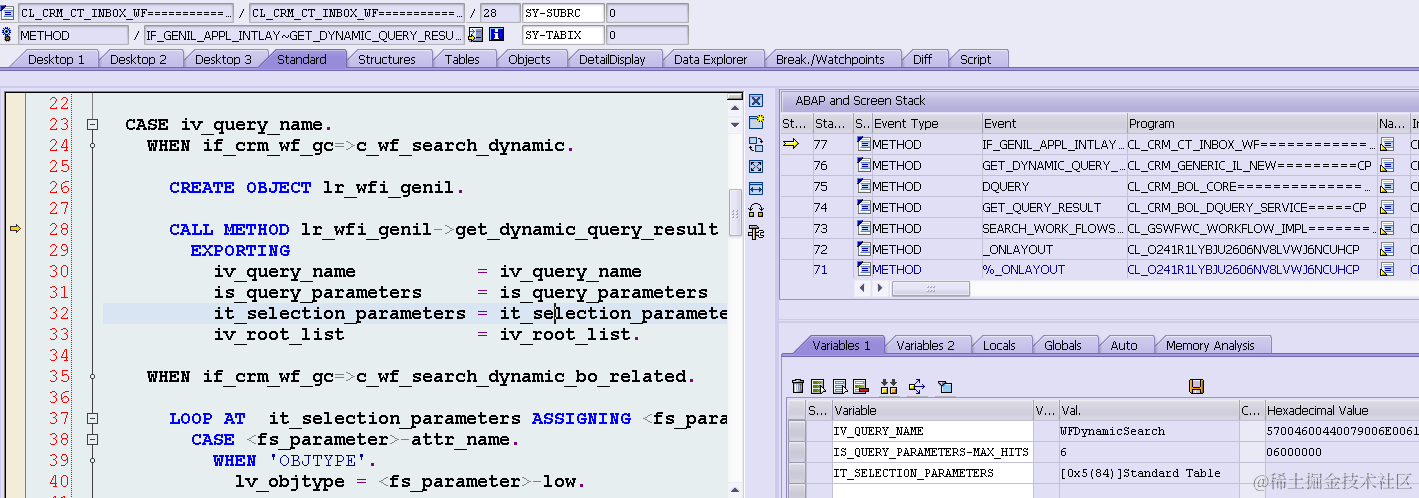Open Memory Analysis tab
The height and width of the screenshot is (498, 1419).
pos(1210,345)
